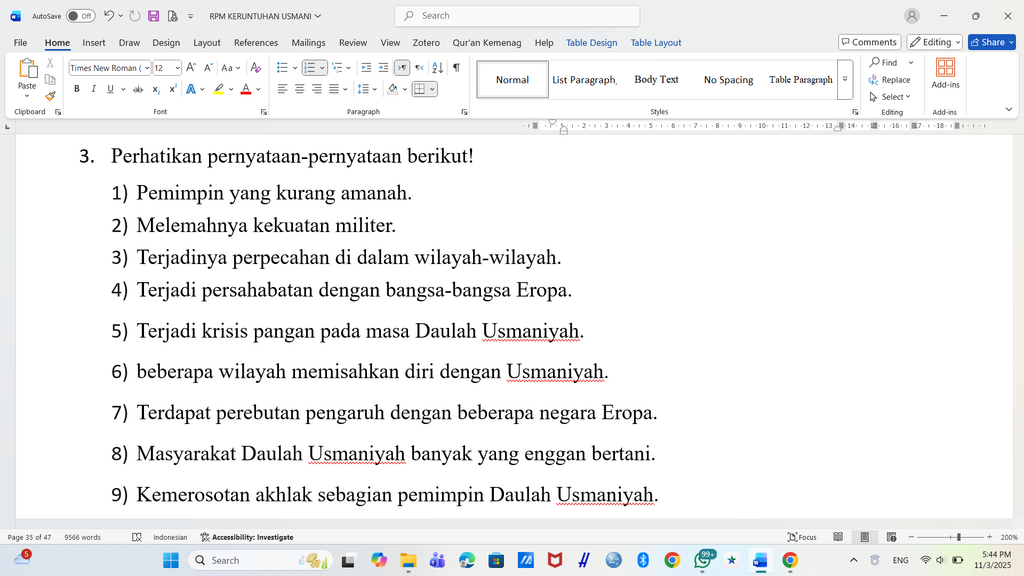Viewport: 1024px width, 576px height.
Task: Open the References tab
Action: pos(255,42)
